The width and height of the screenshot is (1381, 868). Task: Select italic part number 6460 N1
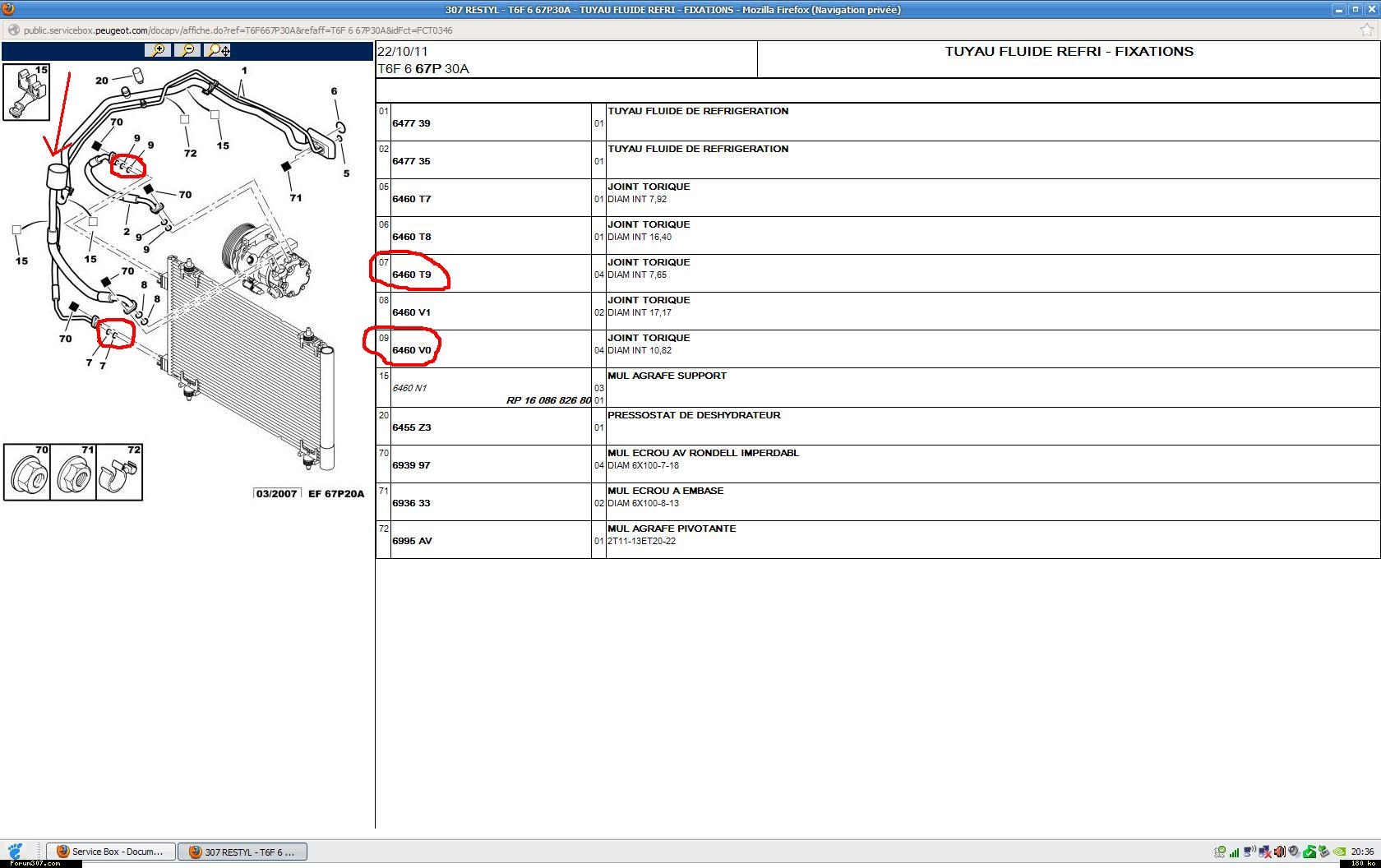[409, 388]
